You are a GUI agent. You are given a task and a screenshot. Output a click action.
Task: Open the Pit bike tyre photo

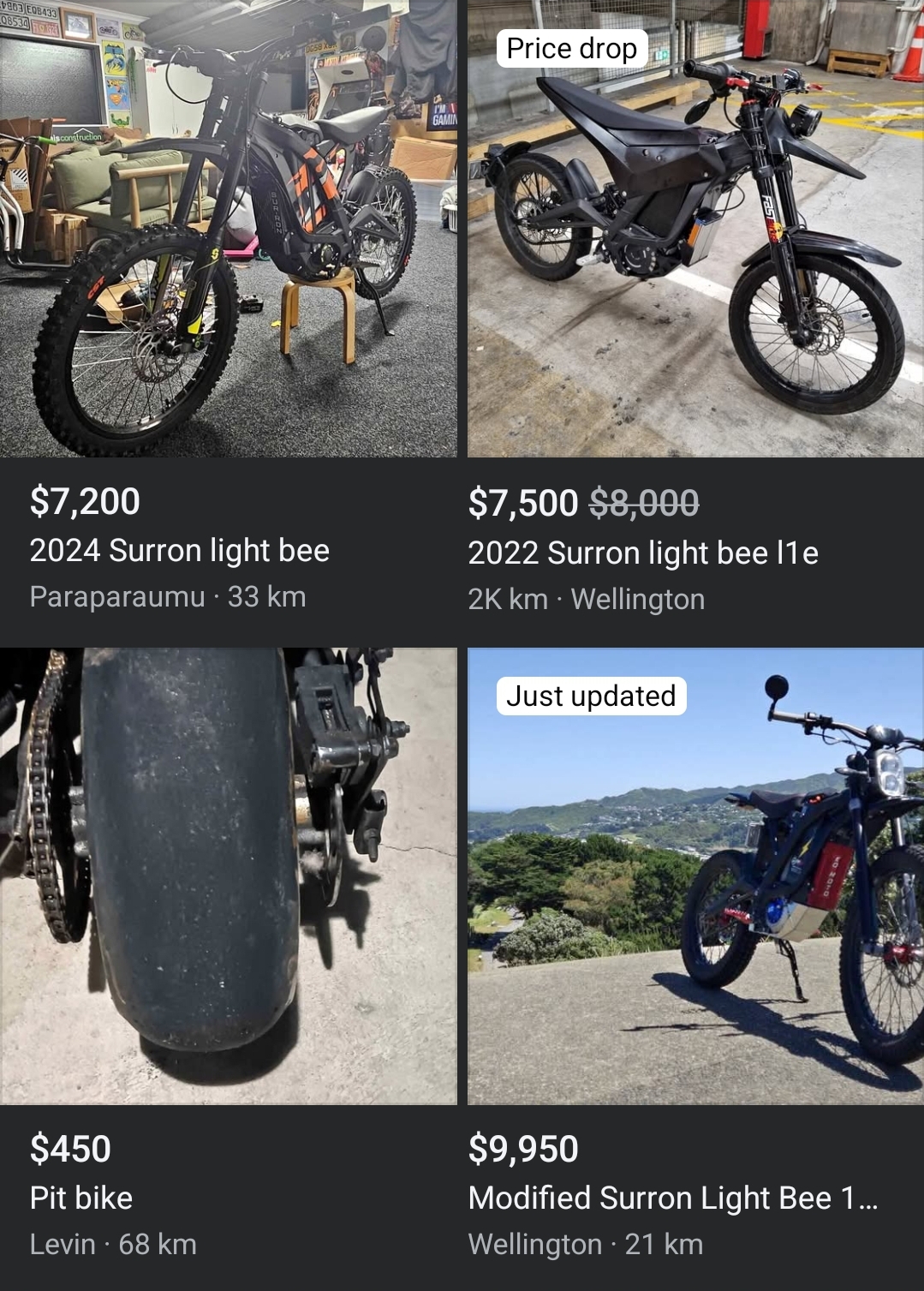pyautogui.click(x=228, y=876)
